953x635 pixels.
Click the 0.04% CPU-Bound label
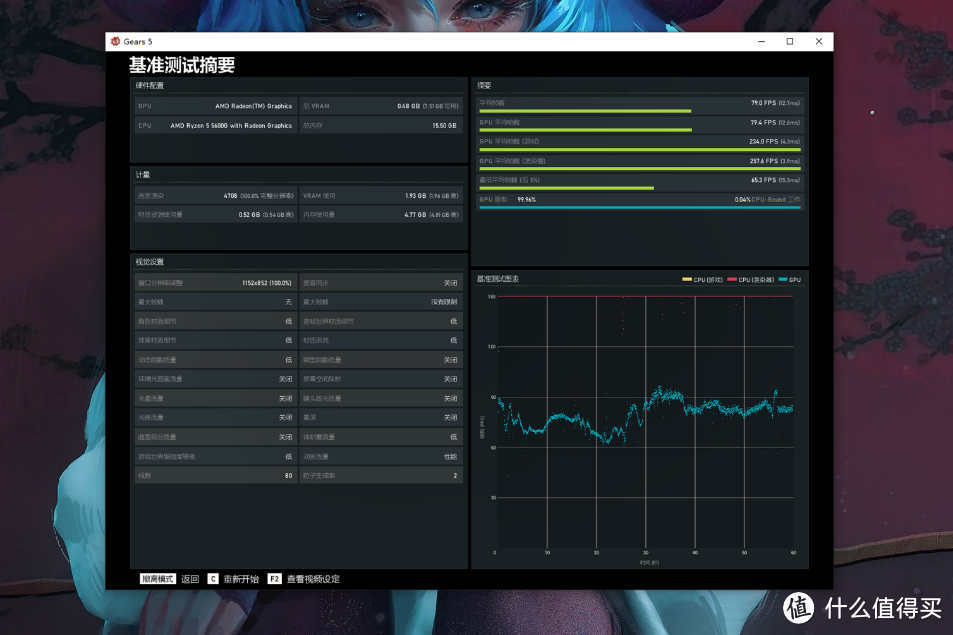click(767, 199)
